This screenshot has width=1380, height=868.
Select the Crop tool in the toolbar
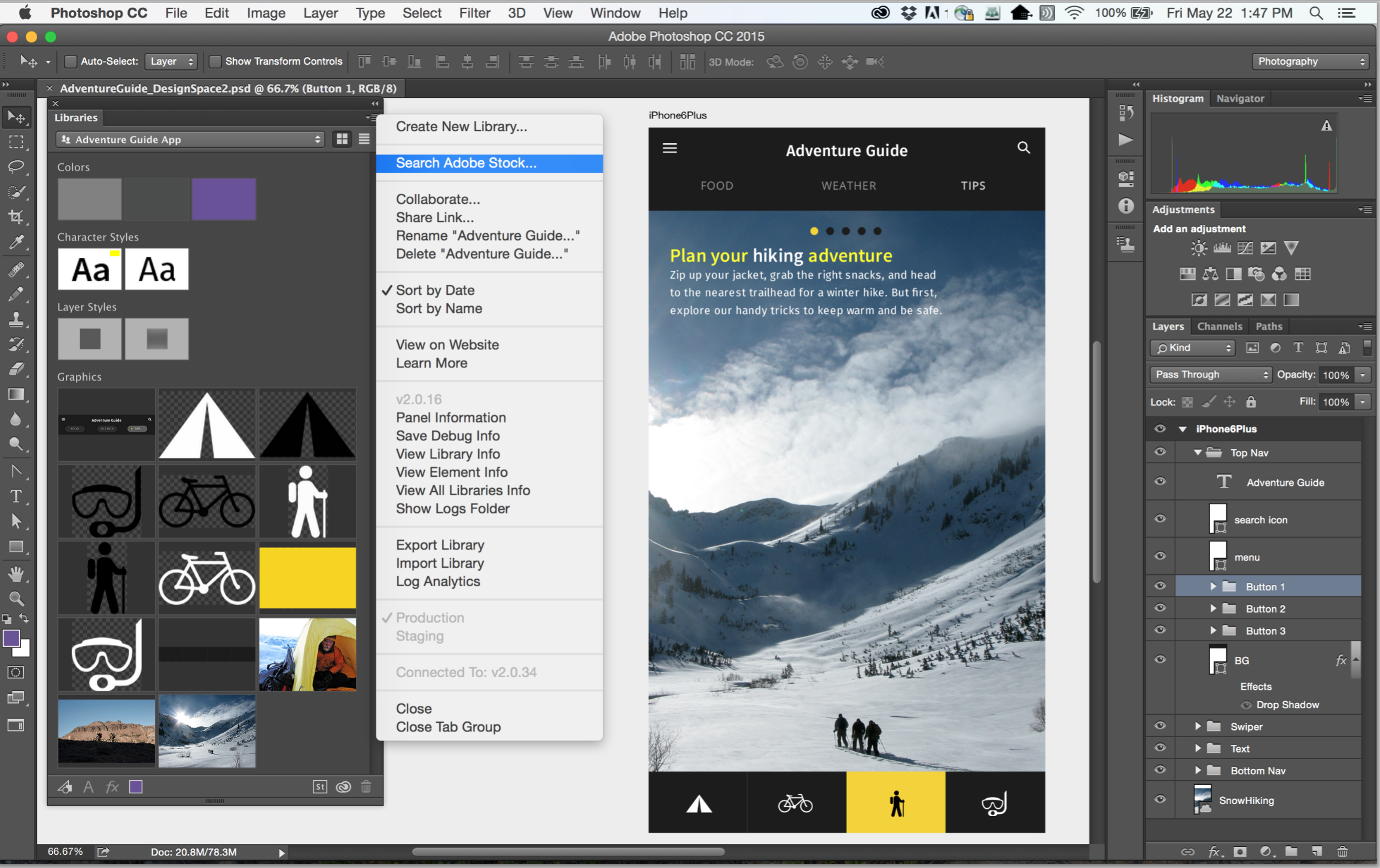pyautogui.click(x=16, y=217)
